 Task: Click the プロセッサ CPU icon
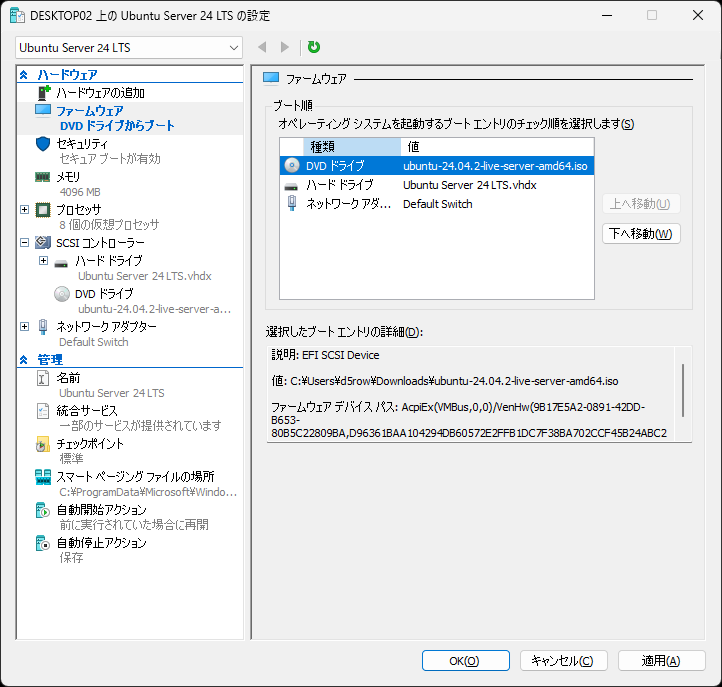pos(43,210)
